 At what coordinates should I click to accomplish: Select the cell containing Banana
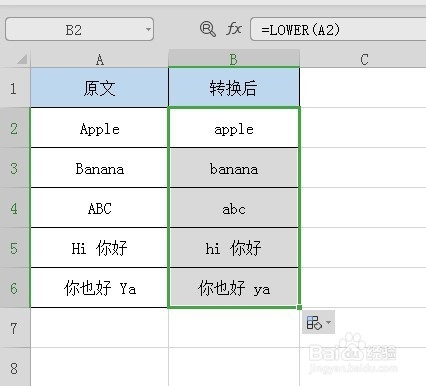click(99, 168)
